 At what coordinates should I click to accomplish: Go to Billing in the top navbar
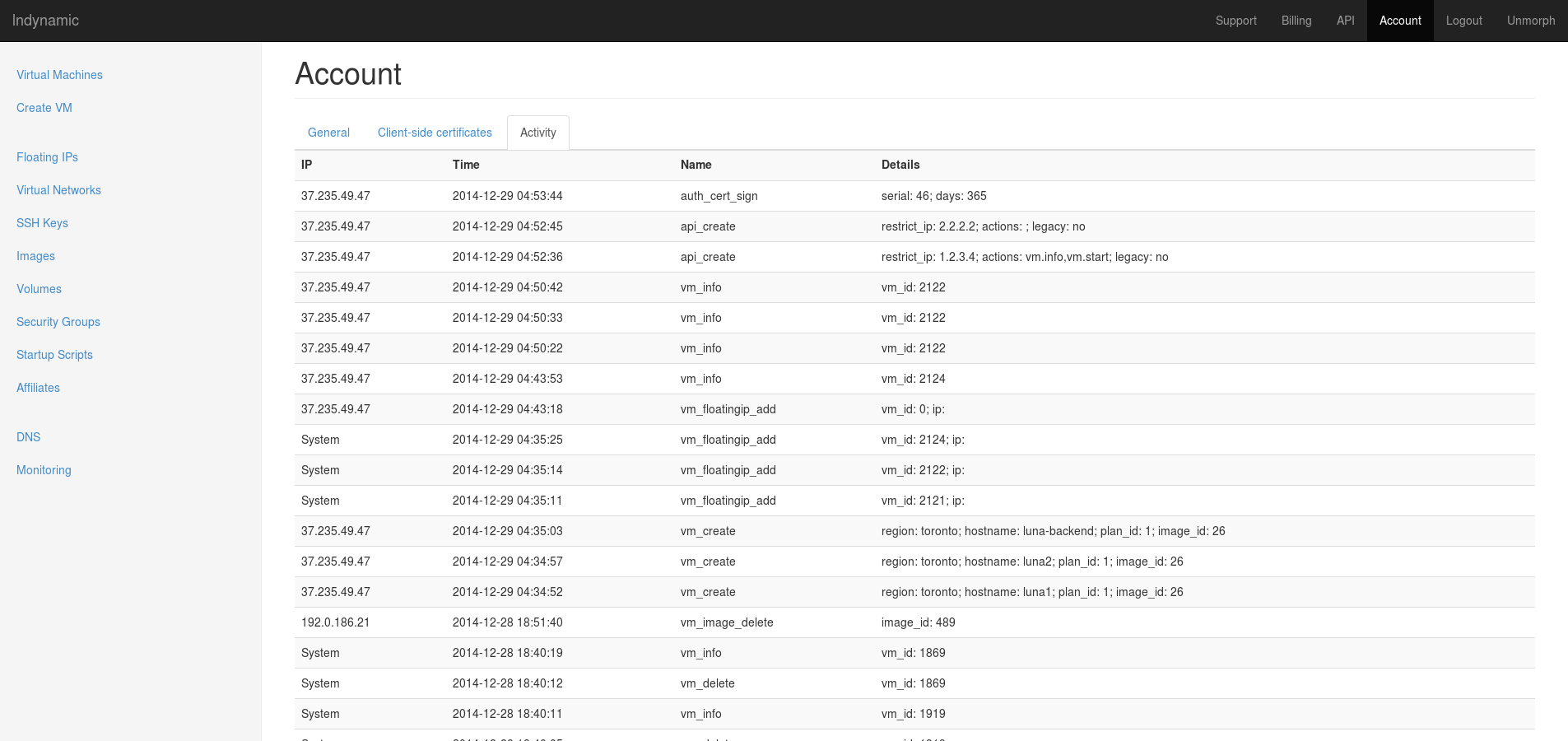click(x=1296, y=21)
